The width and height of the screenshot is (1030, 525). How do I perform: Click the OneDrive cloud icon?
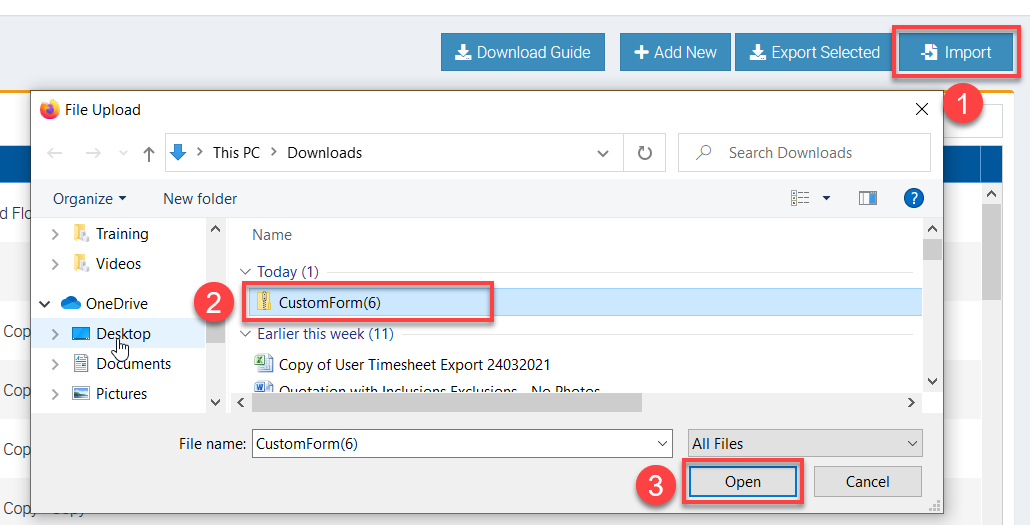(71, 303)
